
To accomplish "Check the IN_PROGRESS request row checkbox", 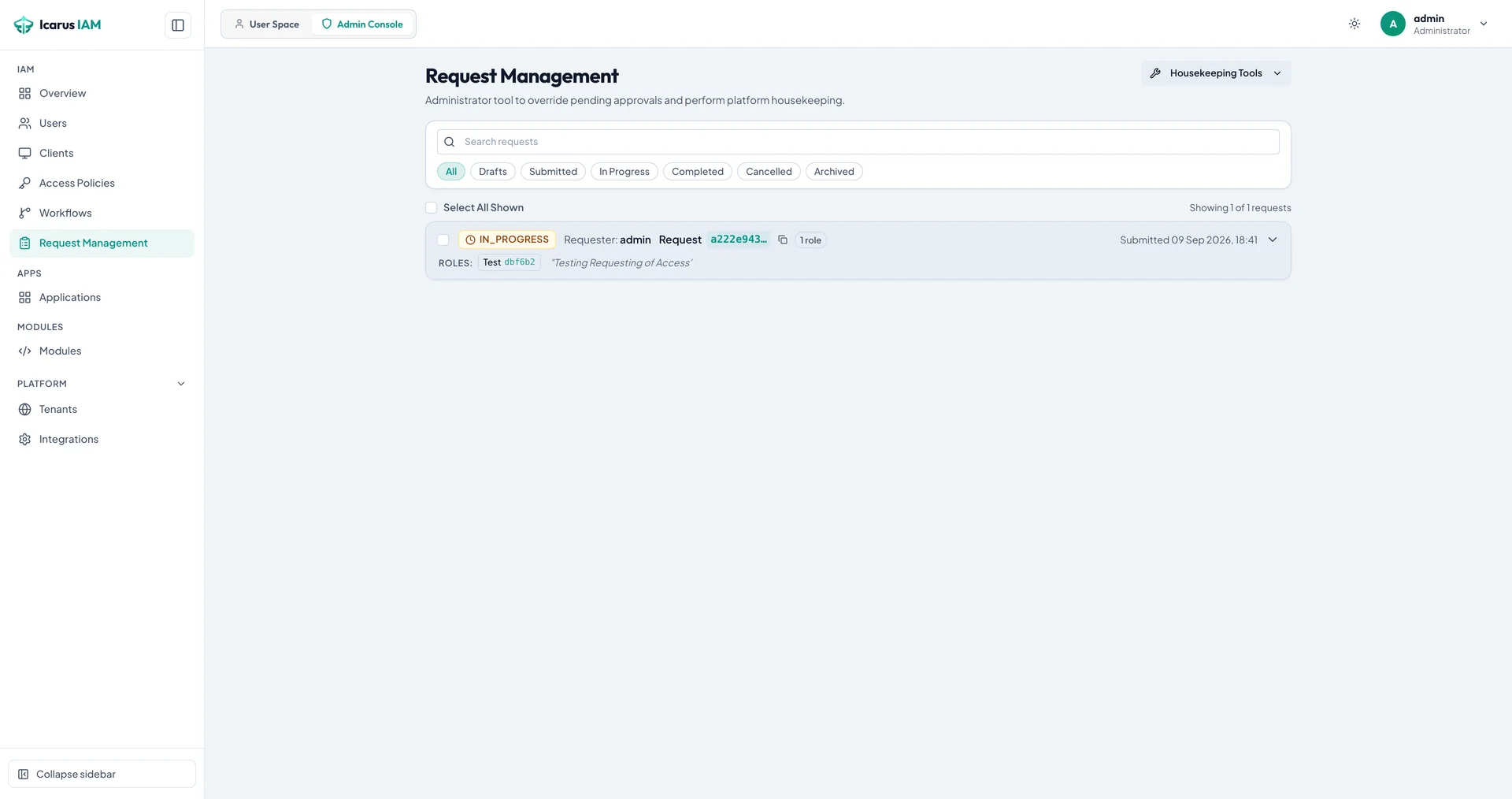I will coord(443,240).
